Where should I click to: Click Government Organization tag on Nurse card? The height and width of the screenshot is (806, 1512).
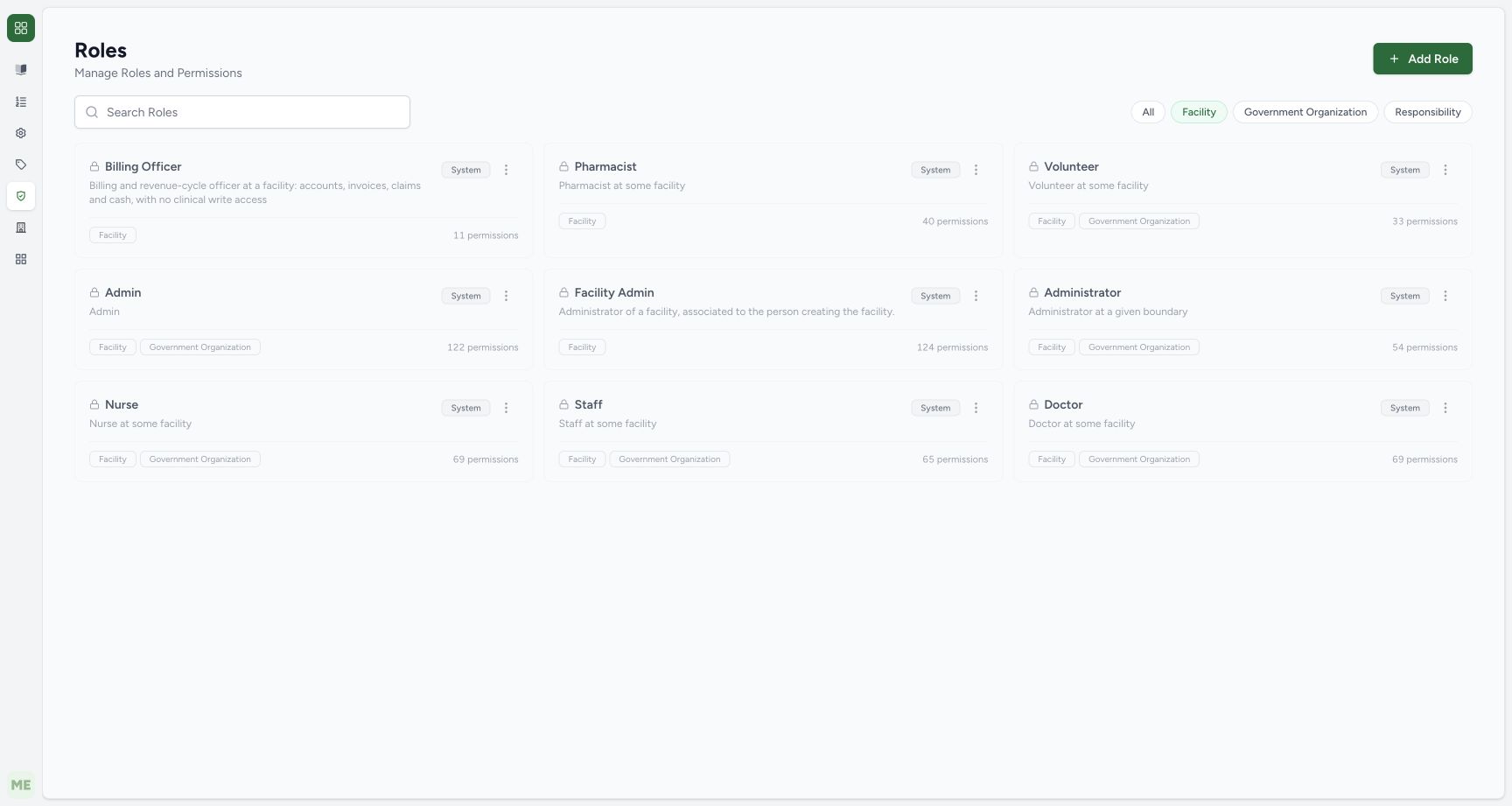[x=200, y=459]
